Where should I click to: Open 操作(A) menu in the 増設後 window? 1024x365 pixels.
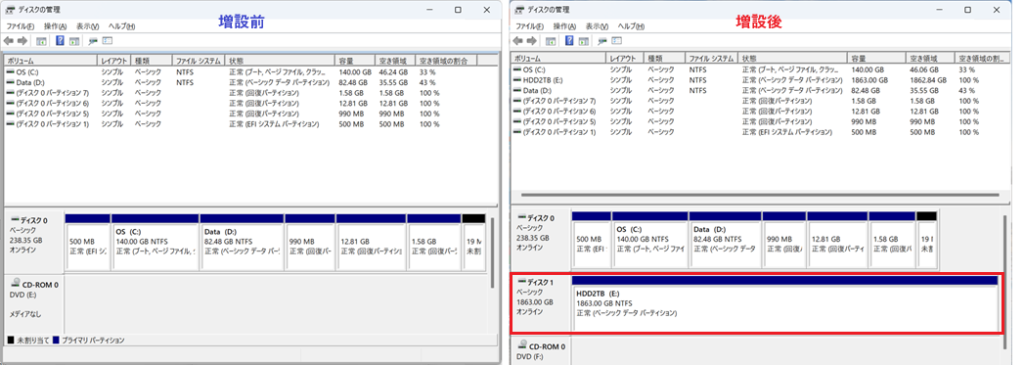[565, 26]
